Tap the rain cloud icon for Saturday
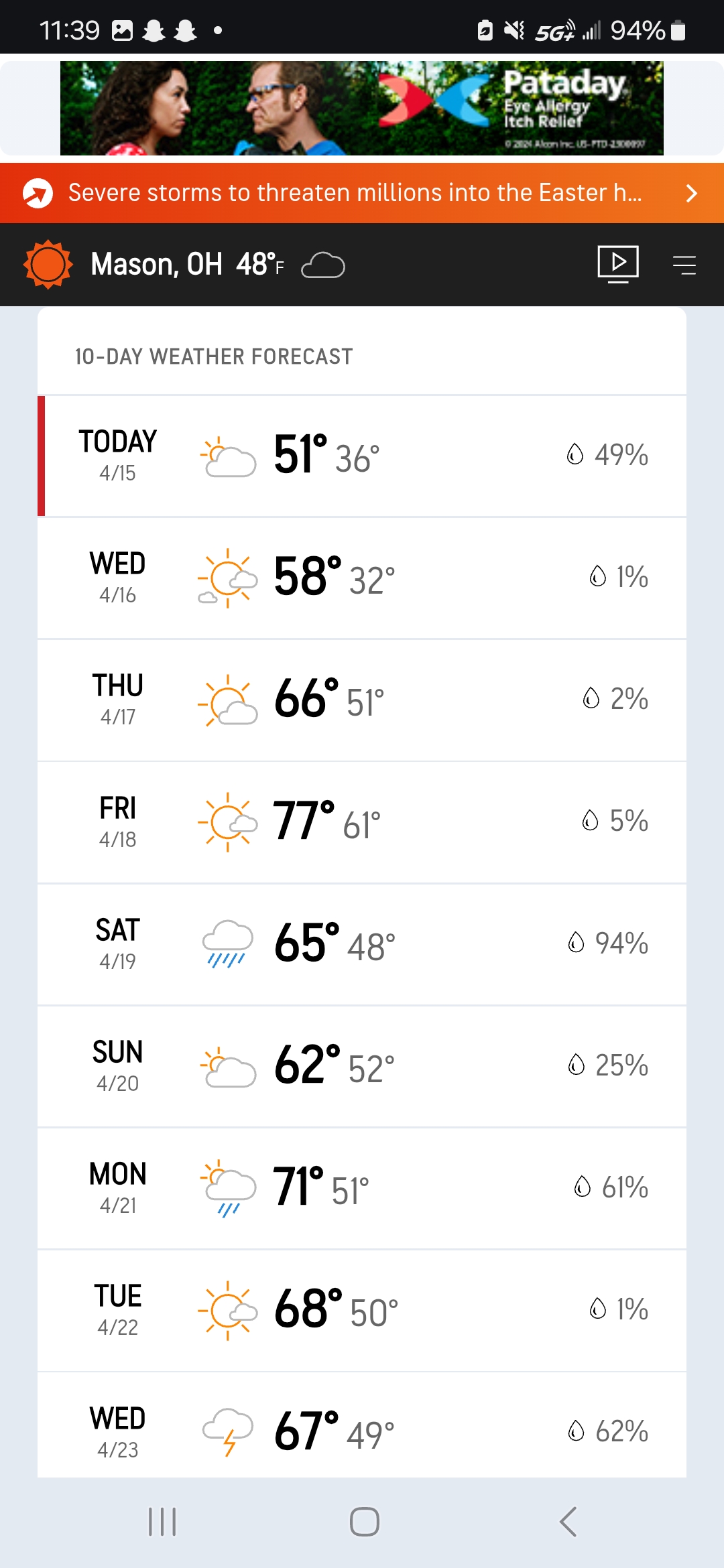 [227, 943]
